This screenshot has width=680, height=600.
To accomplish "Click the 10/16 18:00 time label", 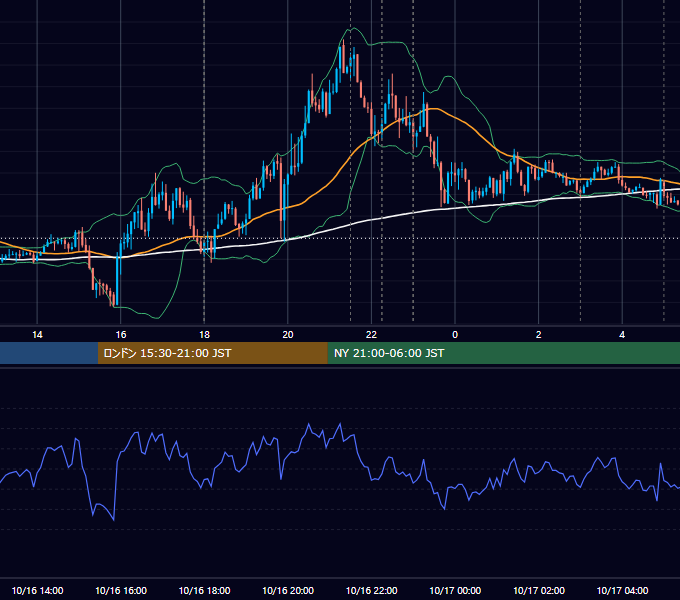I will [204, 590].
